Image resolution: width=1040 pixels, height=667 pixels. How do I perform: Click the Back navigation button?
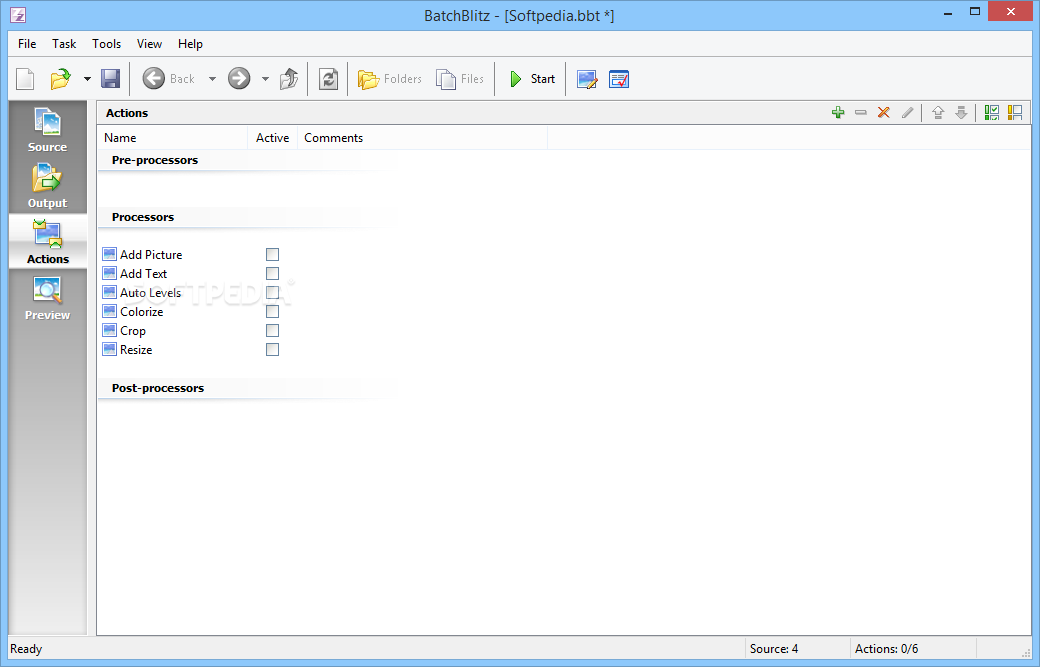coord(168,79)
